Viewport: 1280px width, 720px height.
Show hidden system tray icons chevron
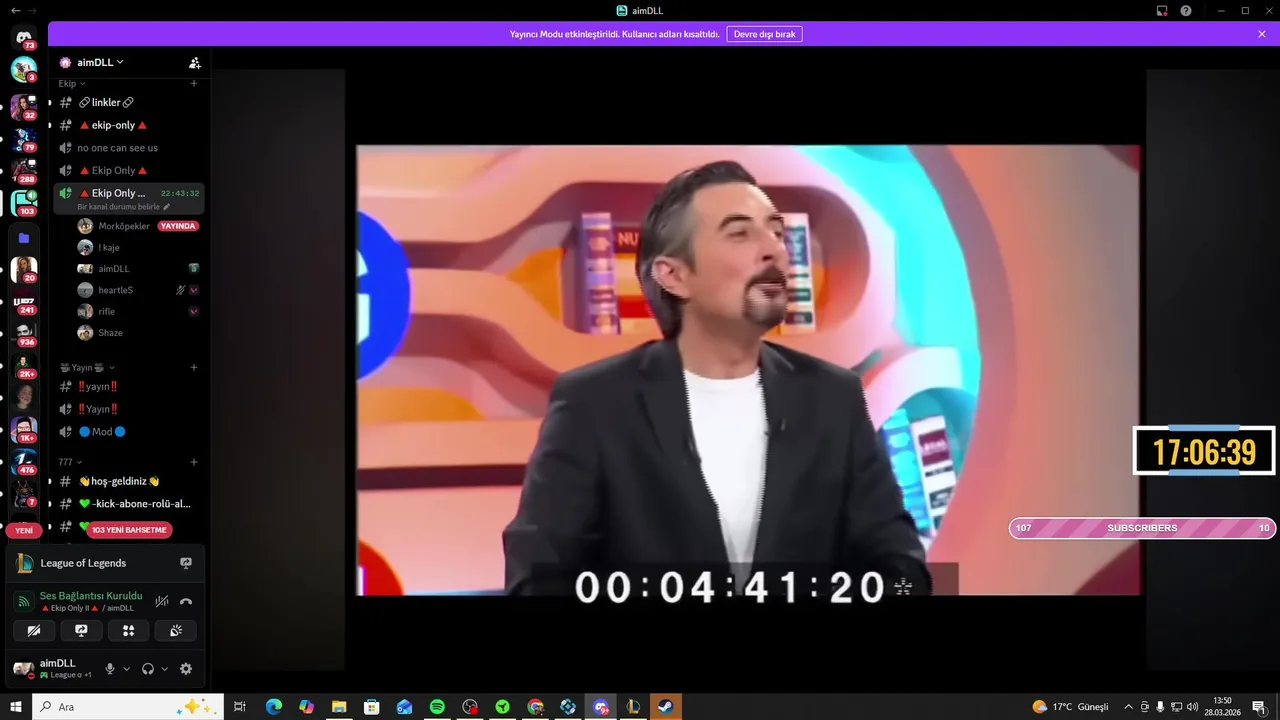coord(1129,707)
